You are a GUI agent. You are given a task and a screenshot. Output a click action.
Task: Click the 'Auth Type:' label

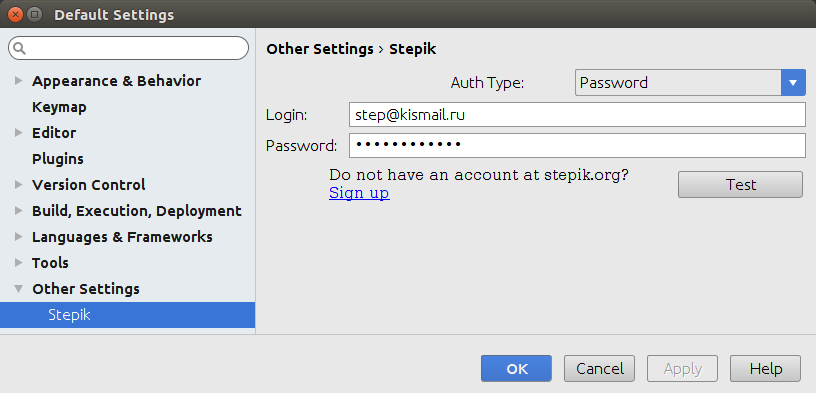487,83
